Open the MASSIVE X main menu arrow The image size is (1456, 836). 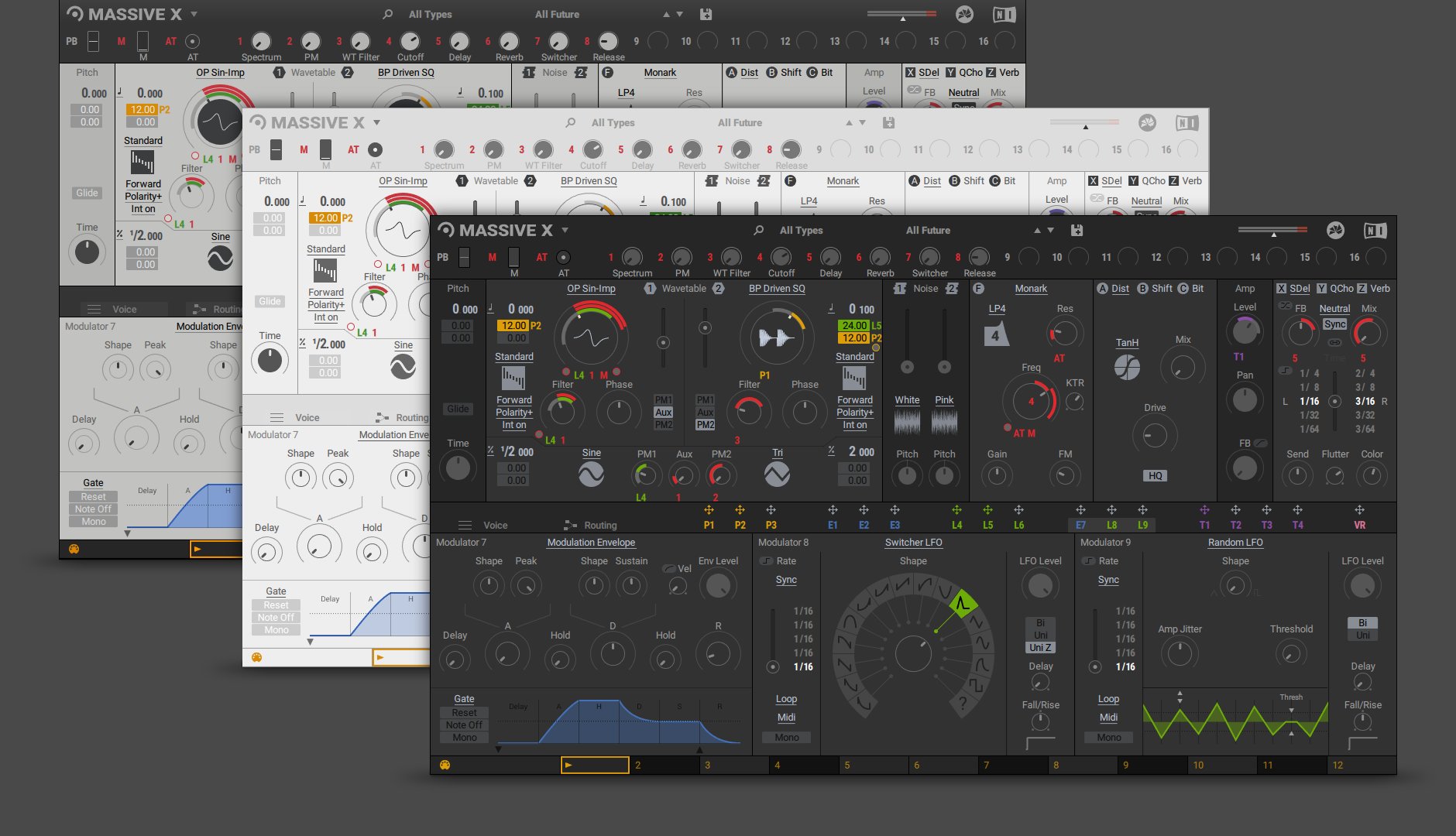pos(565,230)
